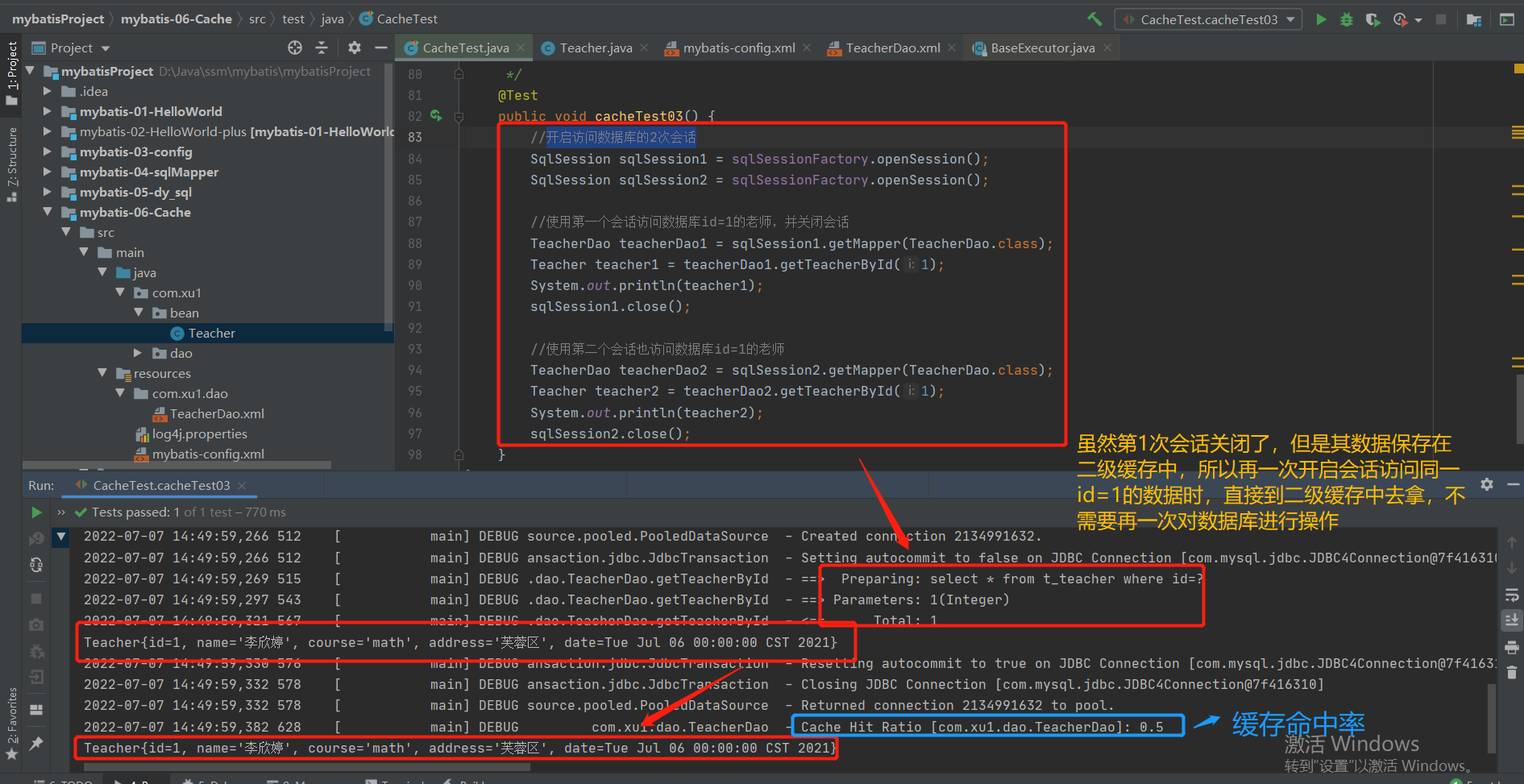Click the camera dump threads icon
1524x784 pixels.
tap(36, 624)
